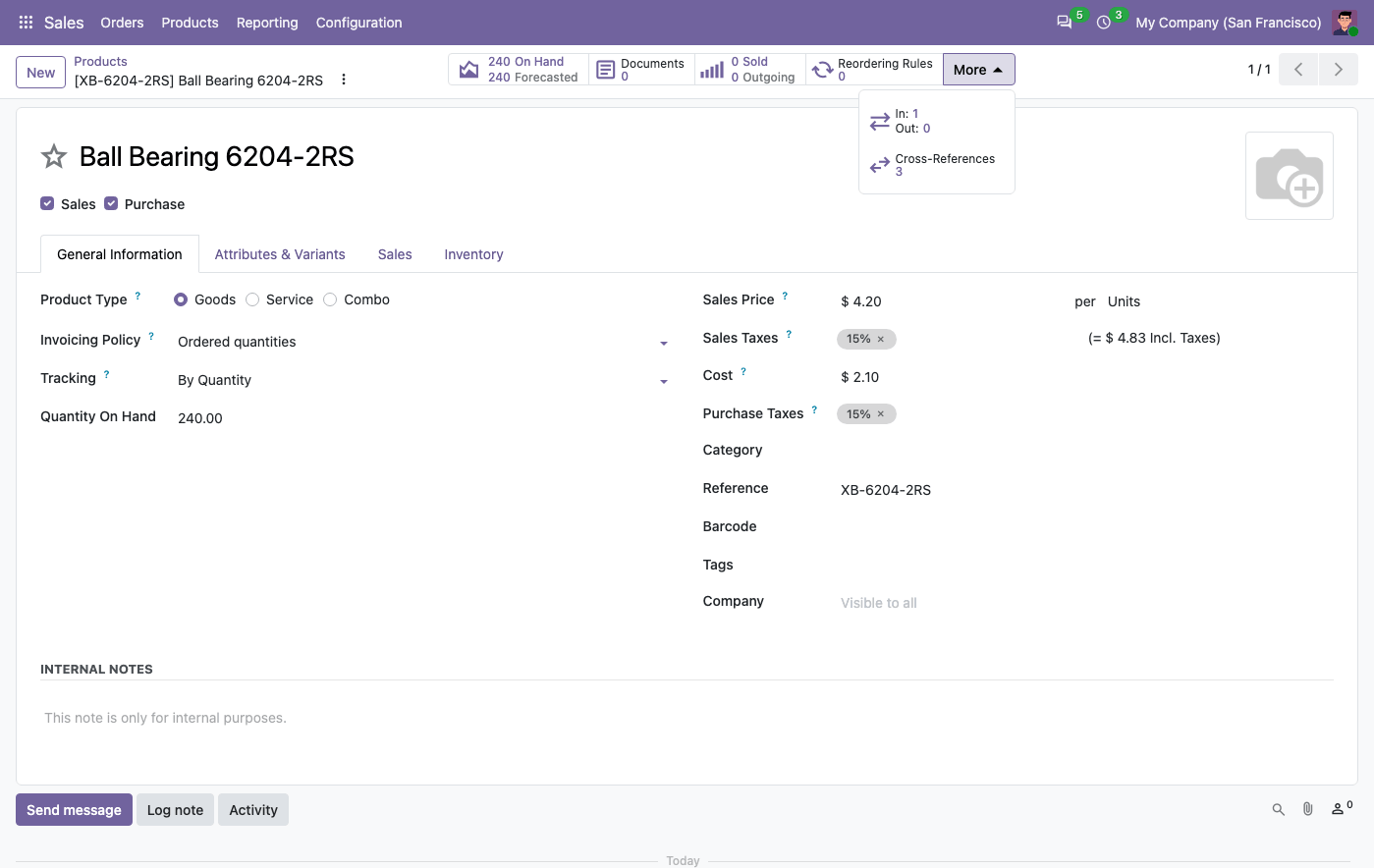
Task: Open 240 On Hand stat button
Action: tap(519, 70)
